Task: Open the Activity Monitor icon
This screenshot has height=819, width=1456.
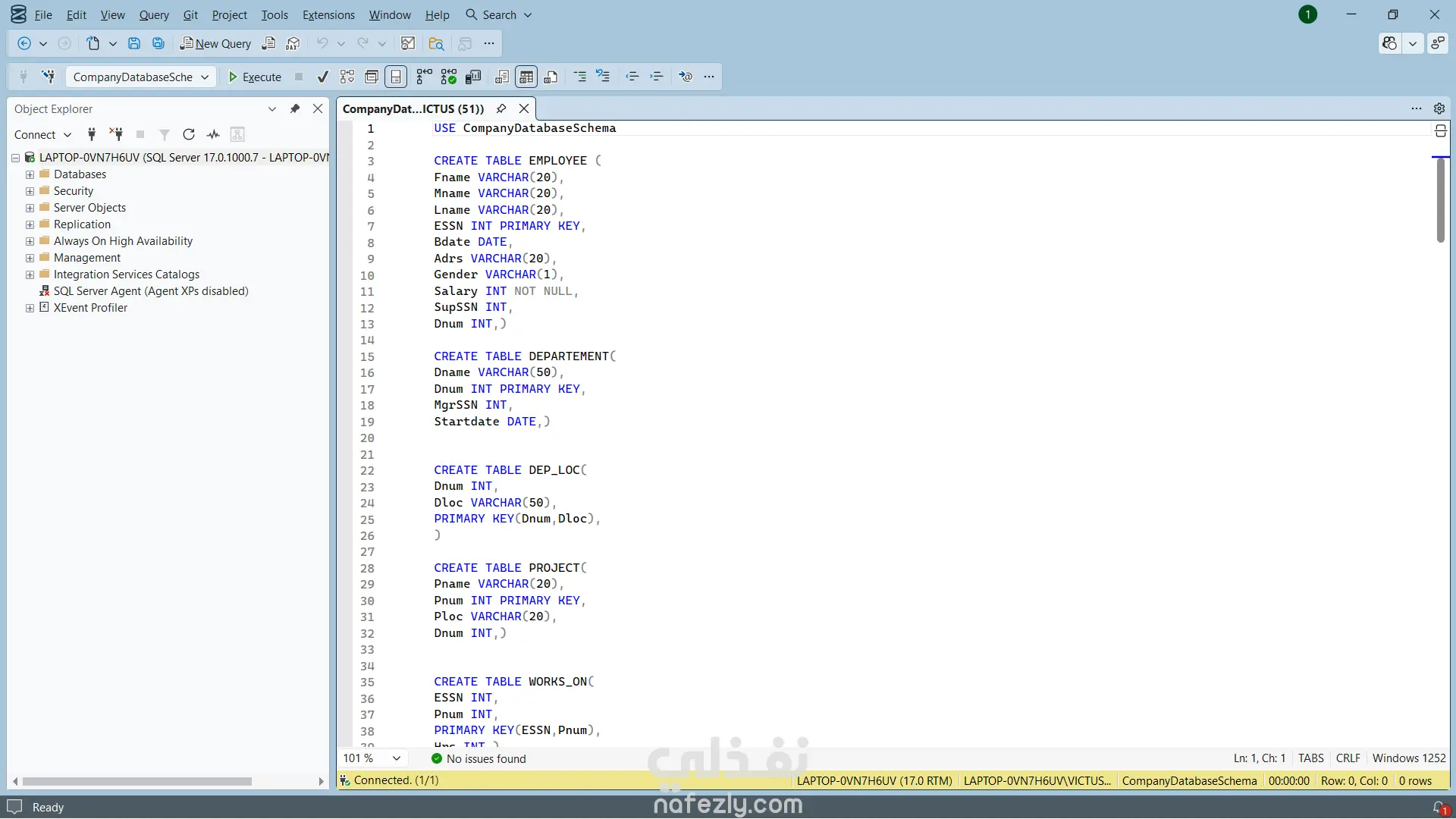Action: pyautogui.click(x=408, y=44)
